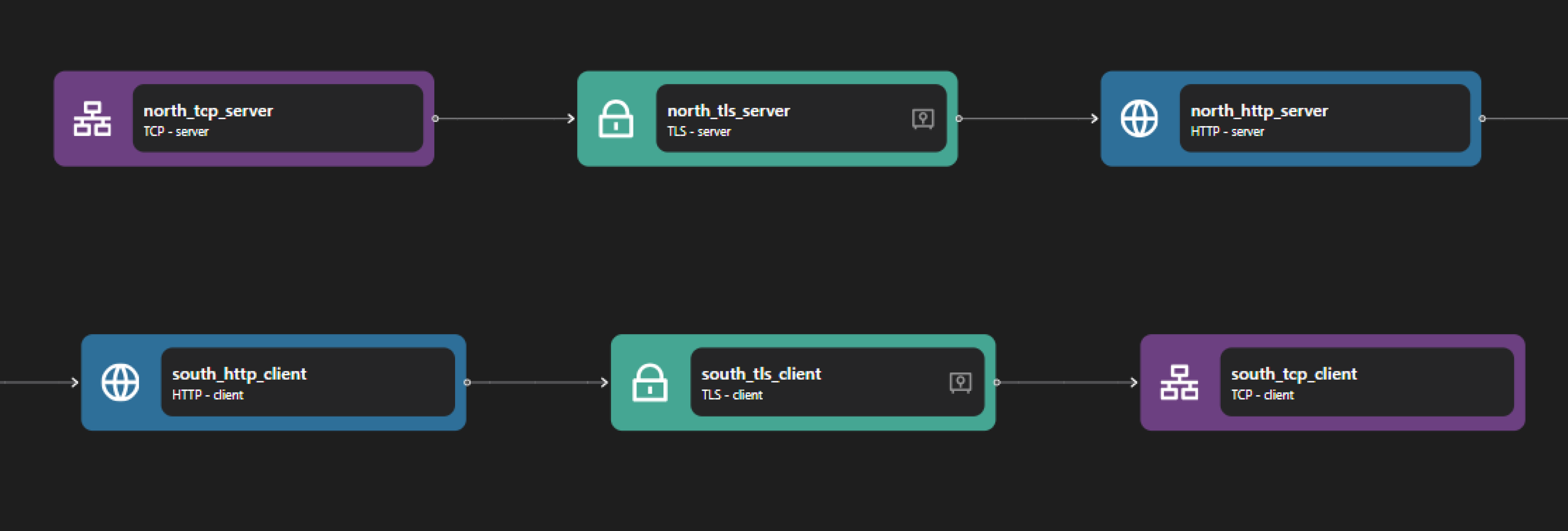Viewport: 1568px width, 531px height.
Task: Click the TCP network icon on south_tcp_client
Action: tap(1180, 382)
